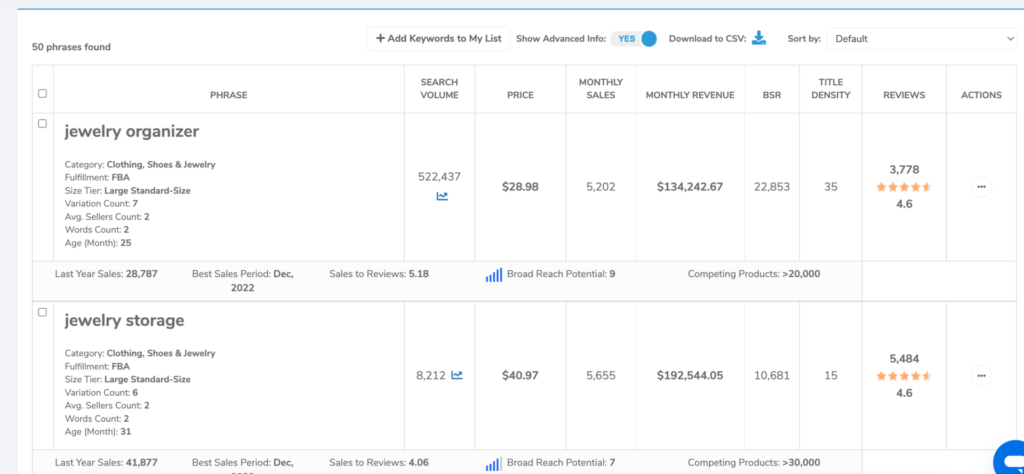Screen dimensions: 1024x474
Task: Open trend chart for jewelry storage search volume
Action: click(x=457, y=376)
